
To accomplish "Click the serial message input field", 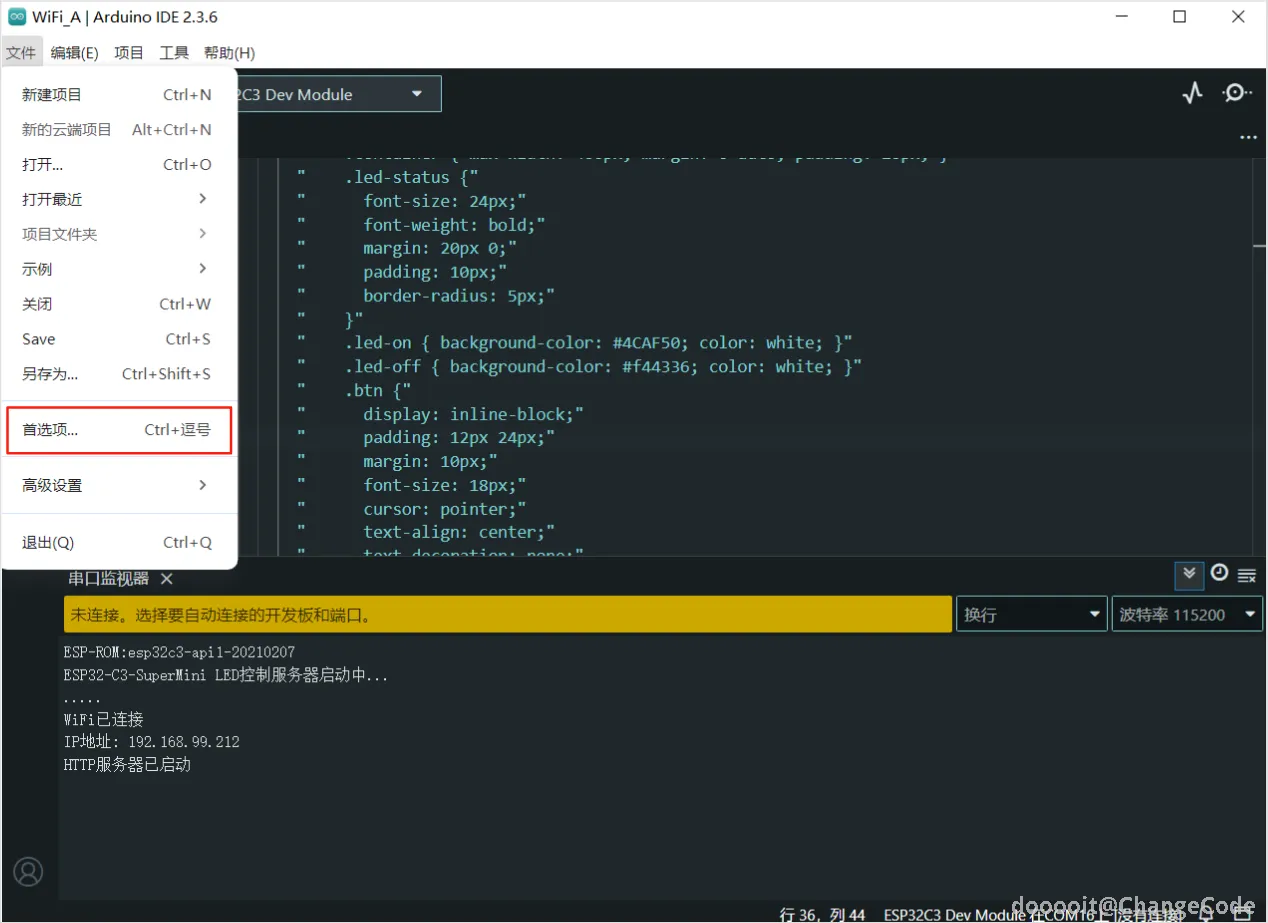I will pos(508,614).
